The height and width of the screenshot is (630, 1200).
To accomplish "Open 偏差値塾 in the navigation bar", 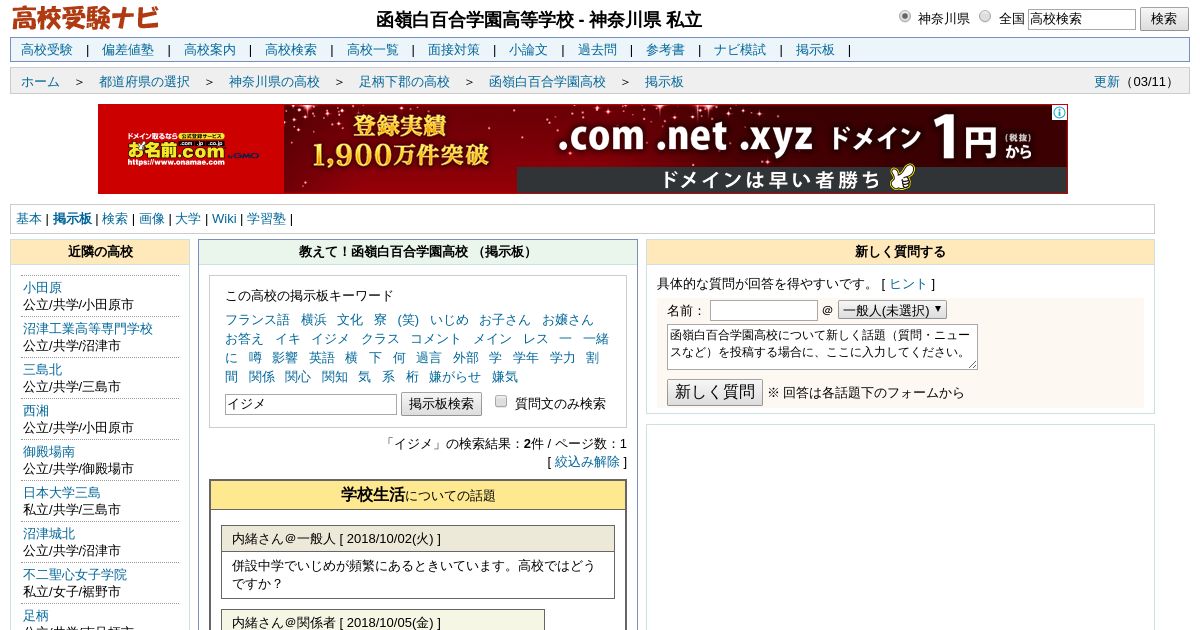I will (128, 50).
